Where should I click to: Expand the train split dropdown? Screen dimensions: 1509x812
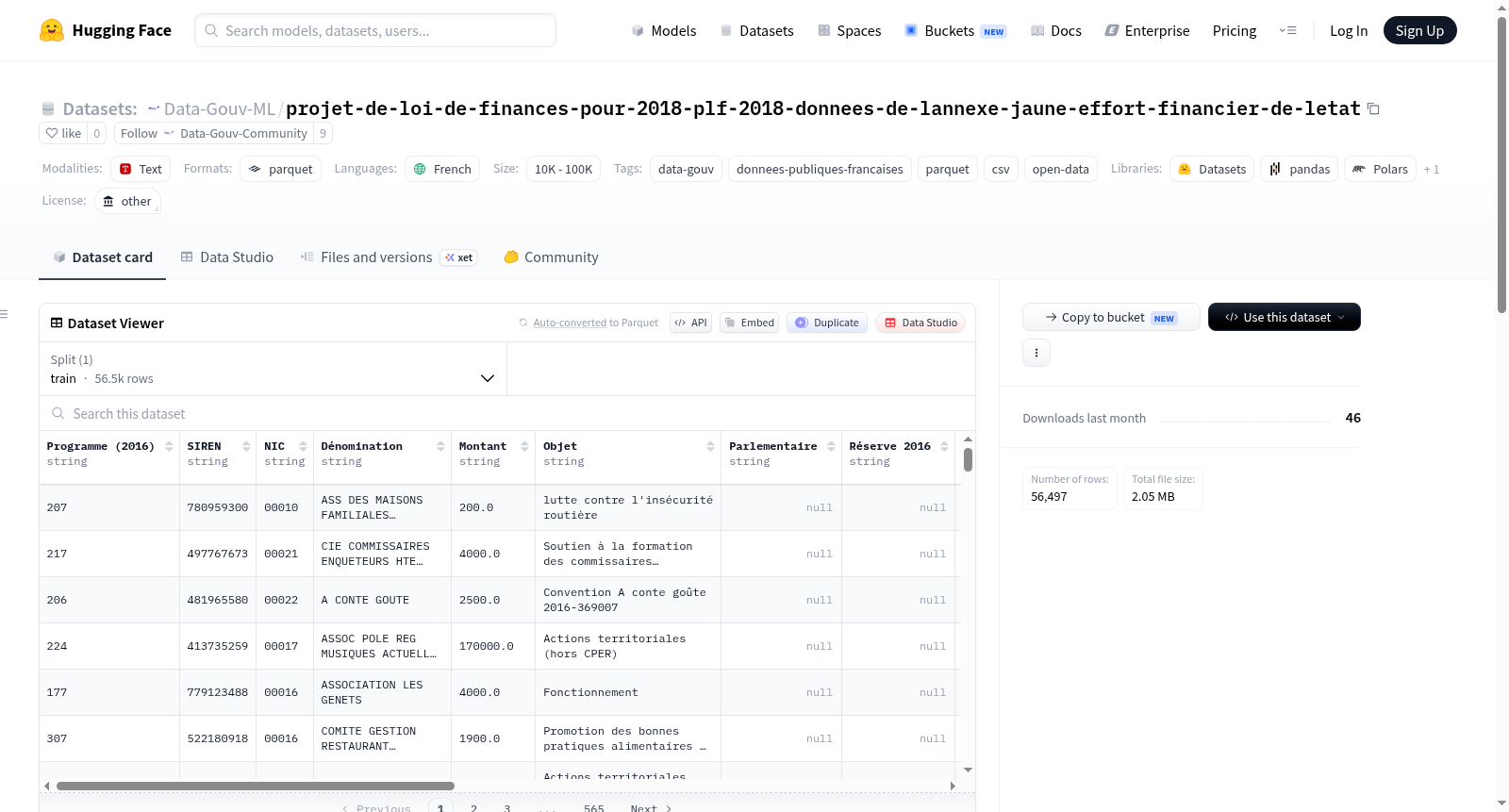(273, 369)
